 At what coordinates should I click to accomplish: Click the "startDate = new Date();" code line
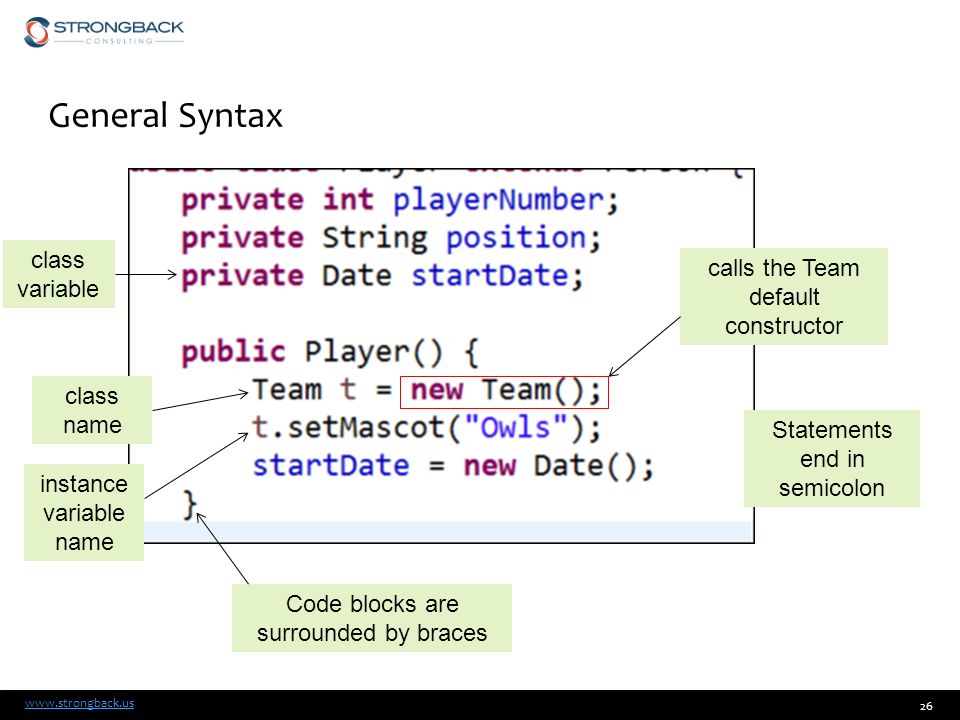tap(453, 466)
